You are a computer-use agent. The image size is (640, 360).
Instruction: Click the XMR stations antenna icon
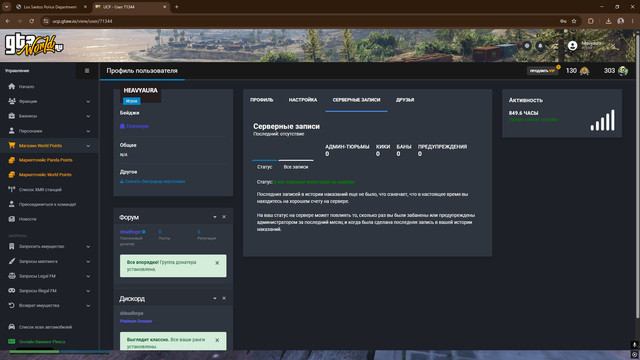(11, 189)
